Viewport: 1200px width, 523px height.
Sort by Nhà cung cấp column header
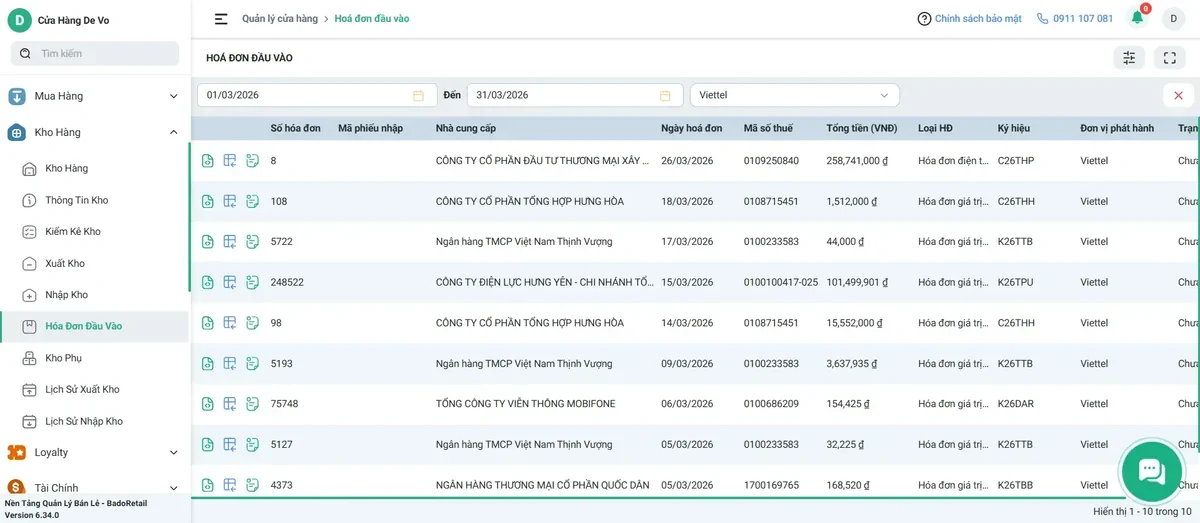pyautogui.click(x=466, y=128)
